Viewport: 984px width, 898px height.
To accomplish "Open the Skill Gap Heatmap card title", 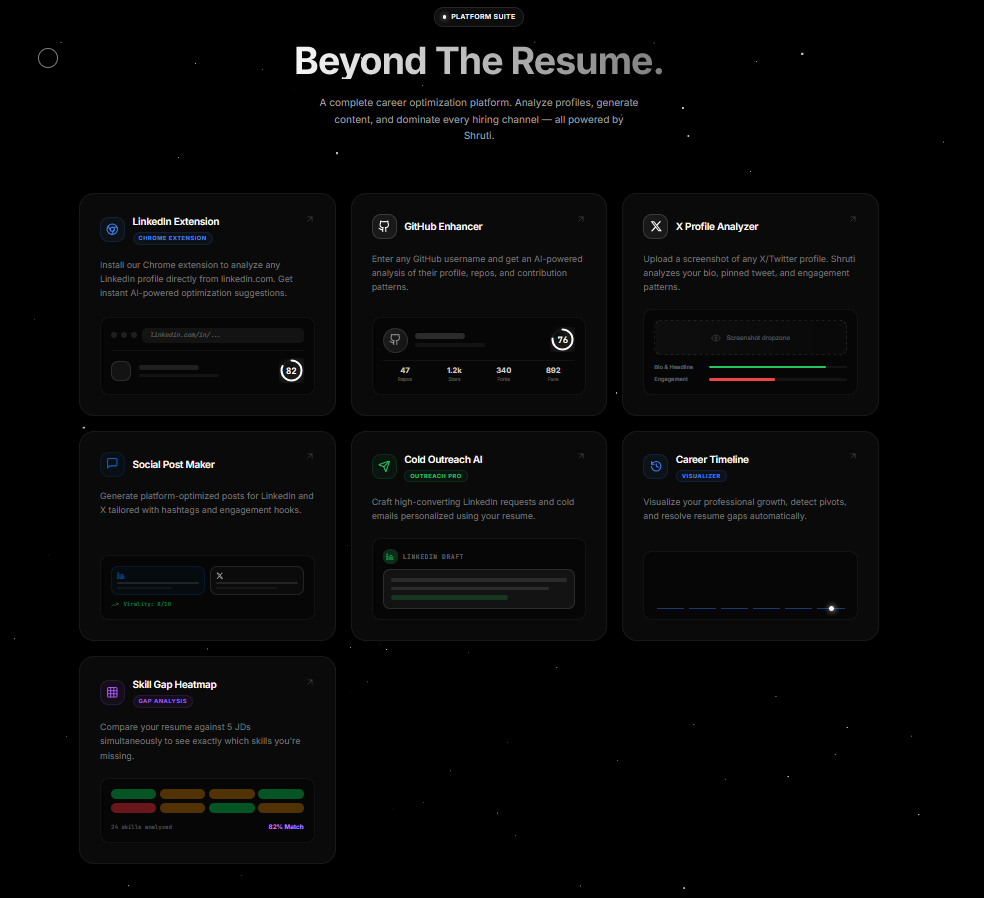I will [x=174, y=685].
